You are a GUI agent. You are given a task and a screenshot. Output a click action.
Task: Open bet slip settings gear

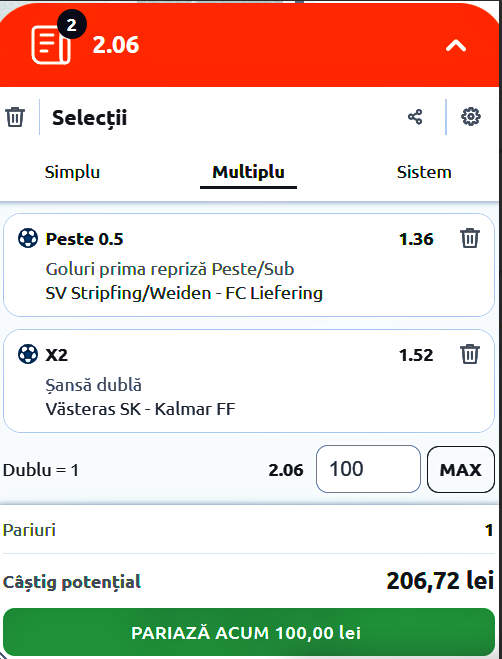pyautogui.click(x=471, y=116)
